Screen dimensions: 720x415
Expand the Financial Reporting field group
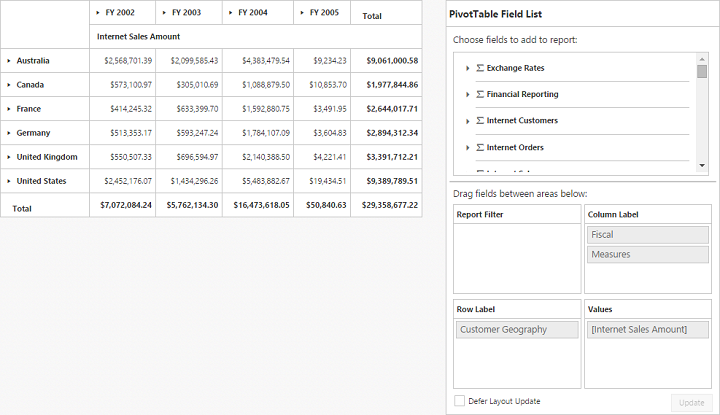coord(467,94)
